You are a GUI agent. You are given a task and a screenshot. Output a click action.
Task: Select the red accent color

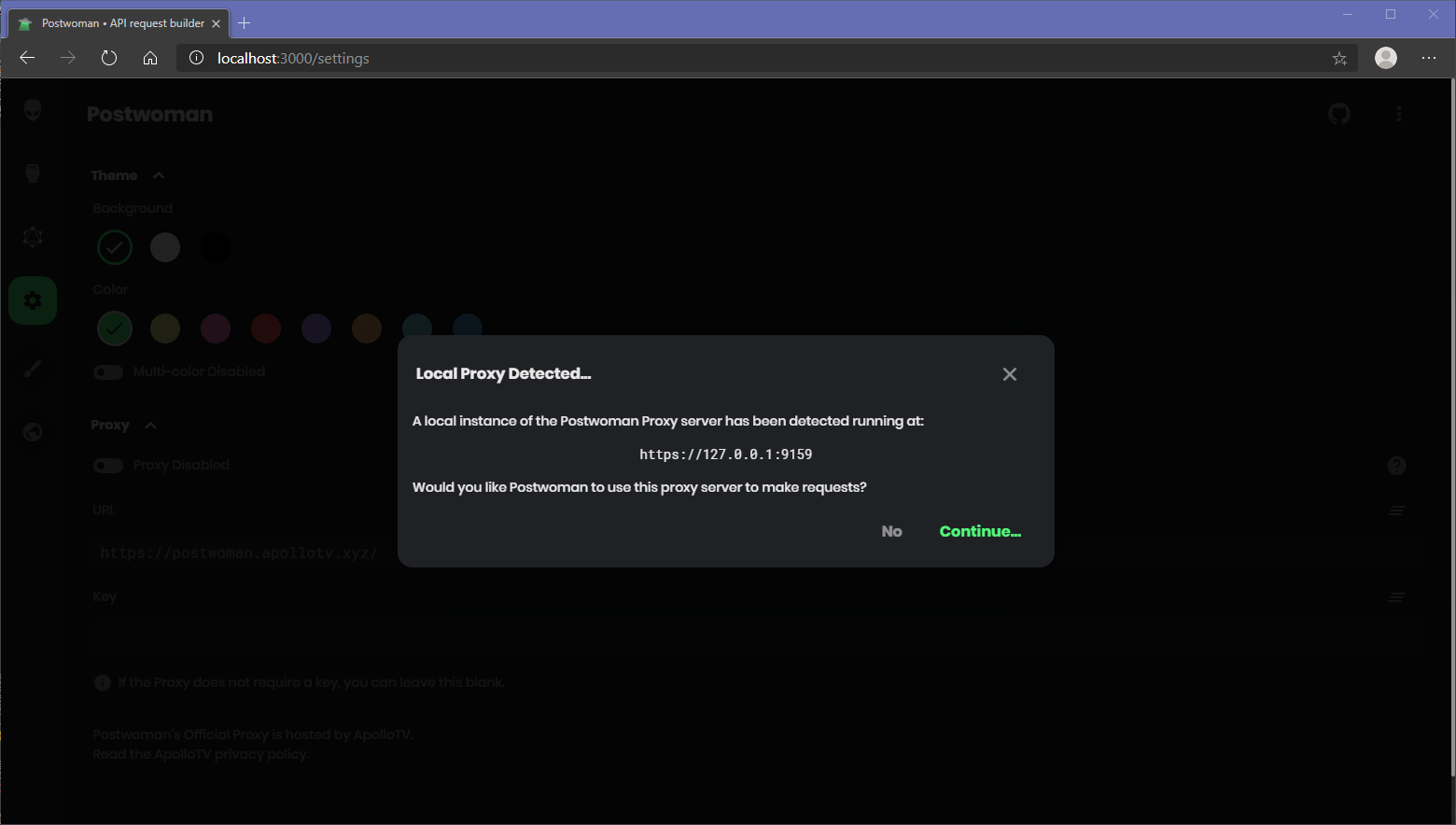pyautogui.click(x=266, y=329)
